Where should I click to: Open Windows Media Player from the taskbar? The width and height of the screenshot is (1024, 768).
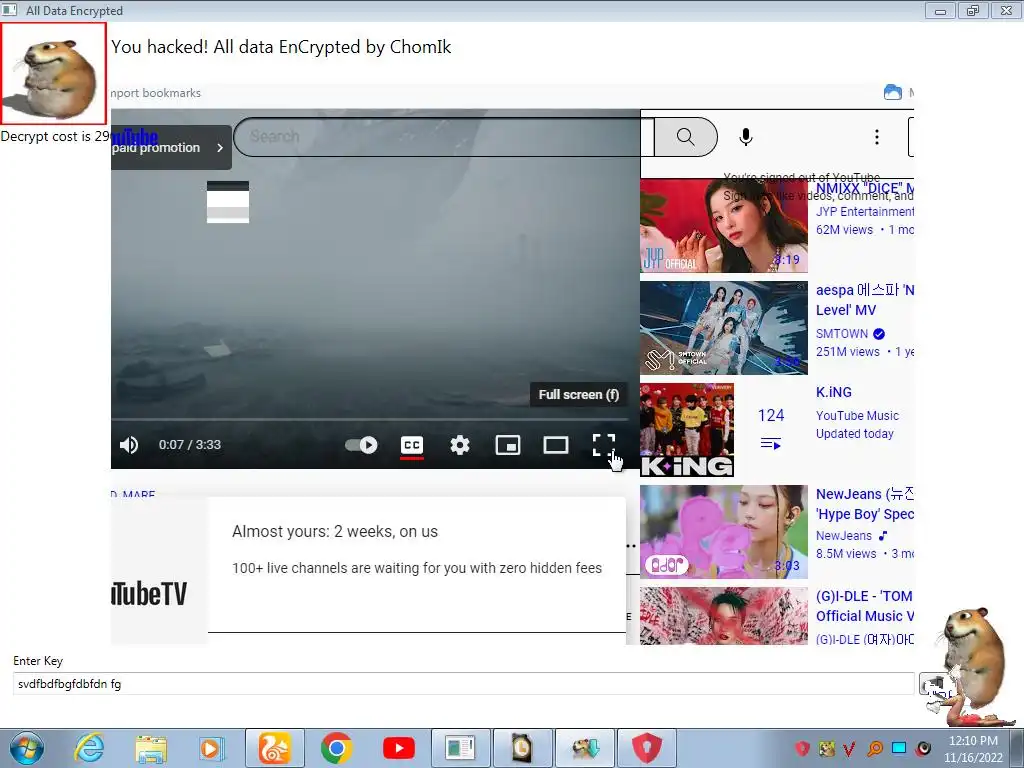point(211,748)
